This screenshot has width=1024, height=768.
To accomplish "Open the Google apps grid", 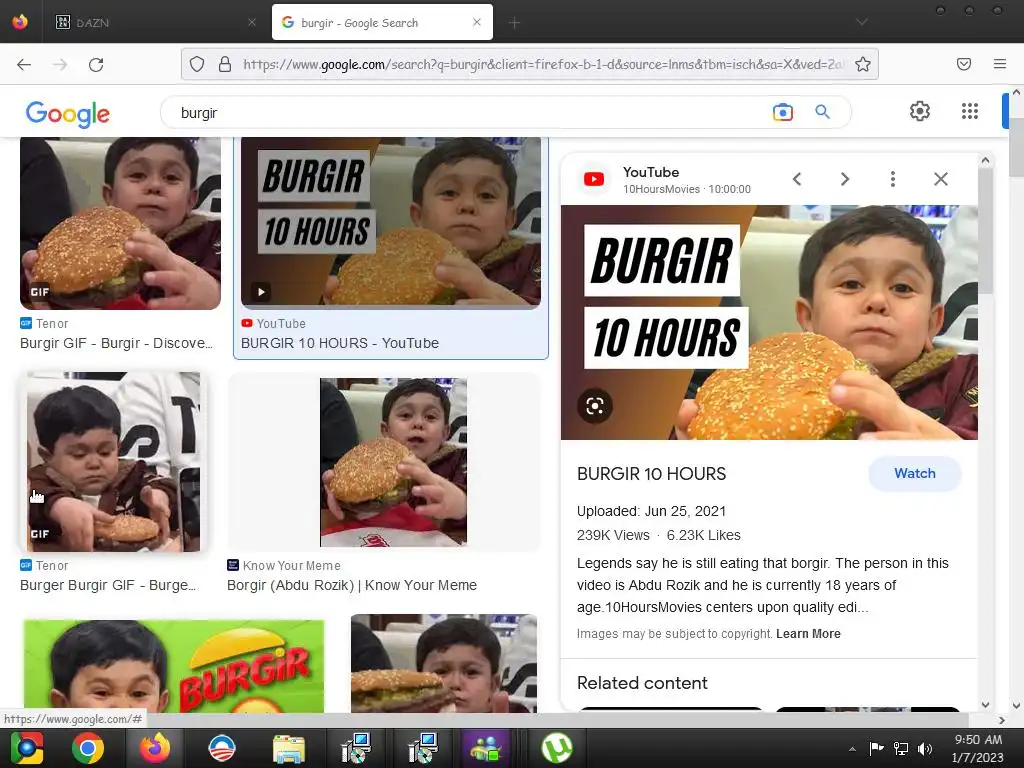I will click(x=970, y=111).
